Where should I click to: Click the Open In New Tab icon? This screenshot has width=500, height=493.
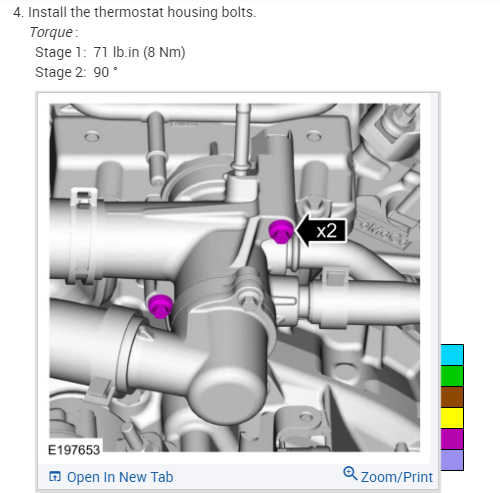click(55, 476)
